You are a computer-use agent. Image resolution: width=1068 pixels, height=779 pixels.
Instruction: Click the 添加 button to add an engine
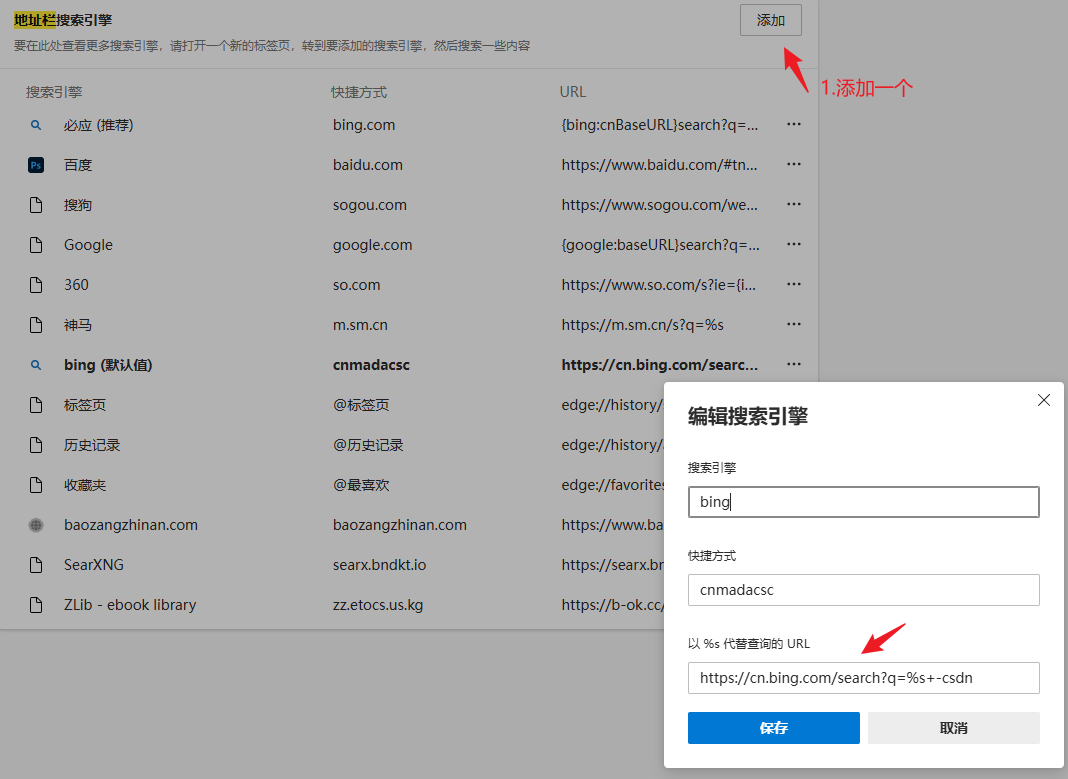pos(770,20)
